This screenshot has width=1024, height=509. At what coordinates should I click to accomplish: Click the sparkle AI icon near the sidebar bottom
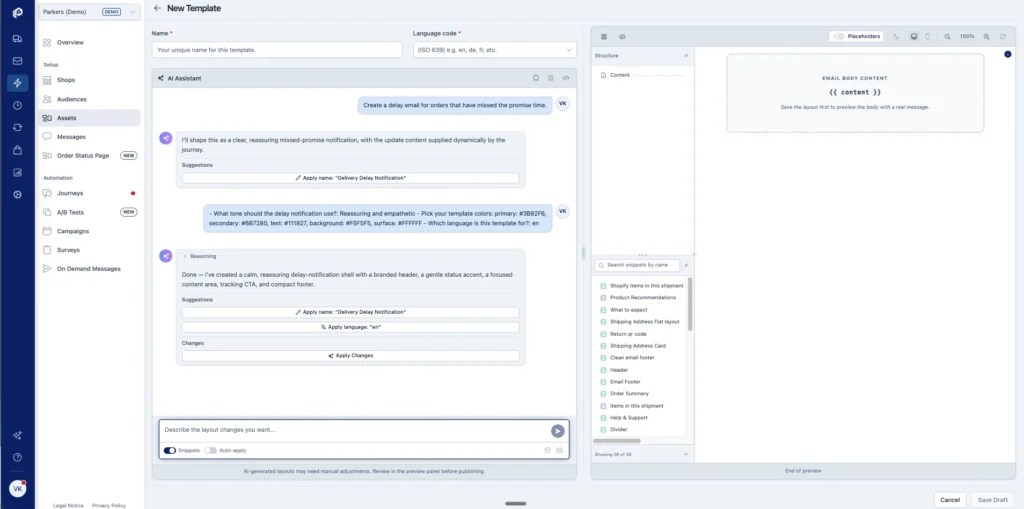[18, 435]
